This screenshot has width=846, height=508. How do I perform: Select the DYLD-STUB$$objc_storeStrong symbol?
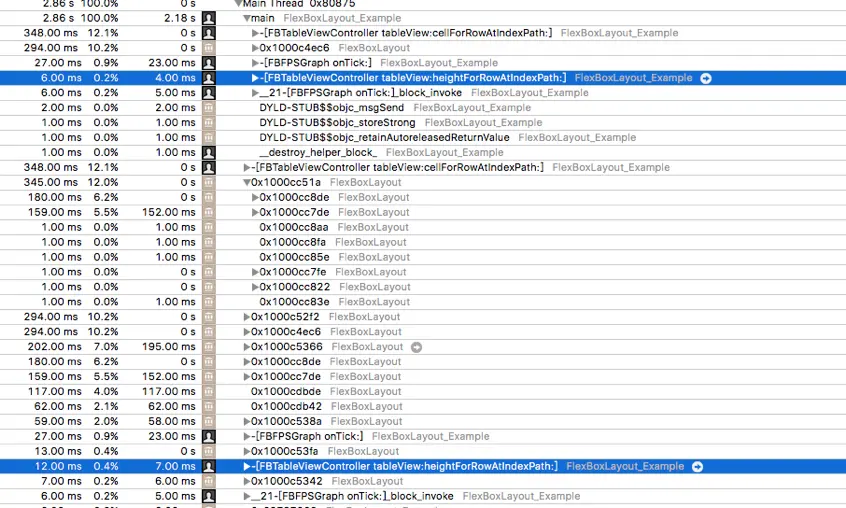pos(337,123)
